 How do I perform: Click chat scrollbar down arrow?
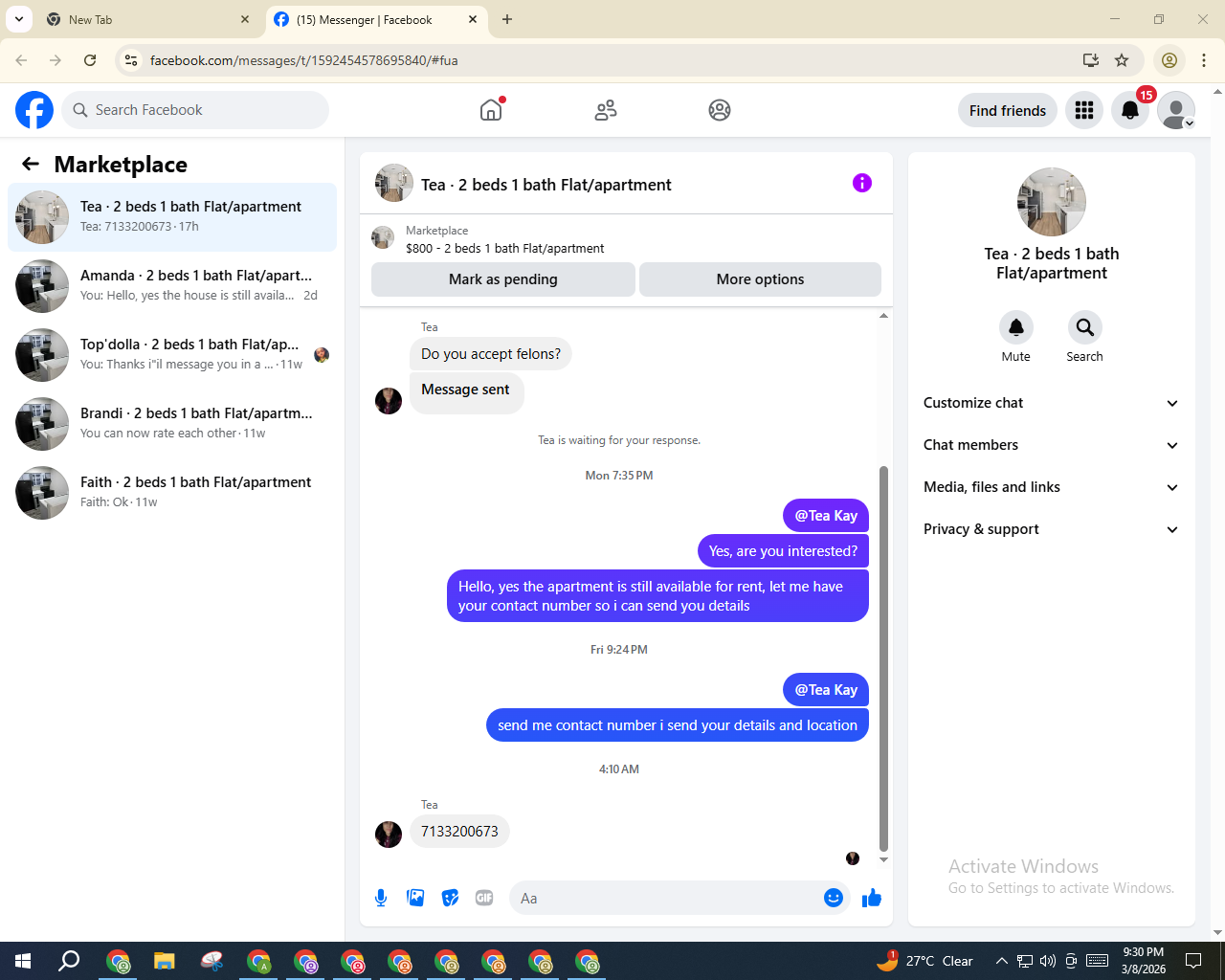click(x=883, y=859)
